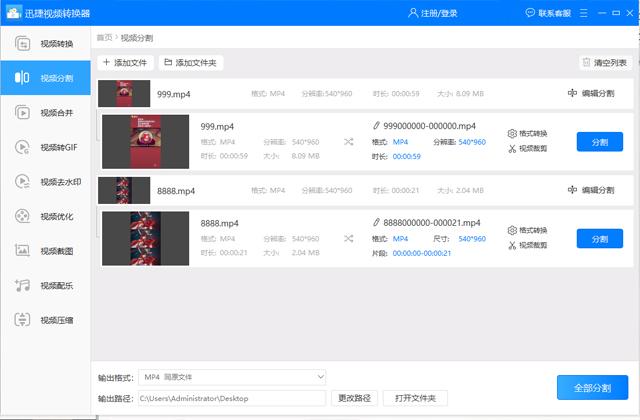Viewport: 640px width, 420px height.
Task: Click trash icon beside 清空列表
Action: (x=586, y=62)
